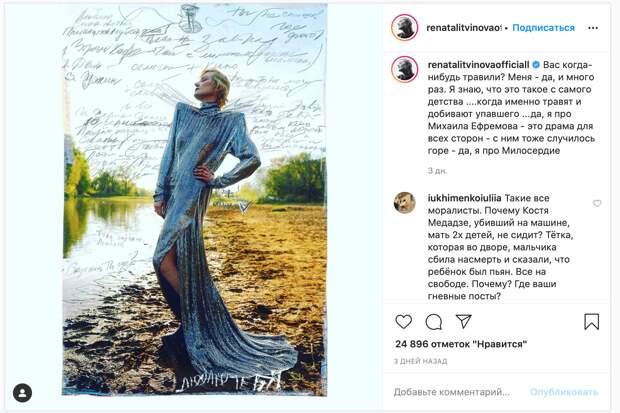View list of 24 896 likes
The width and height of the screenshot is (620, 413).
[x=461, y=344]
